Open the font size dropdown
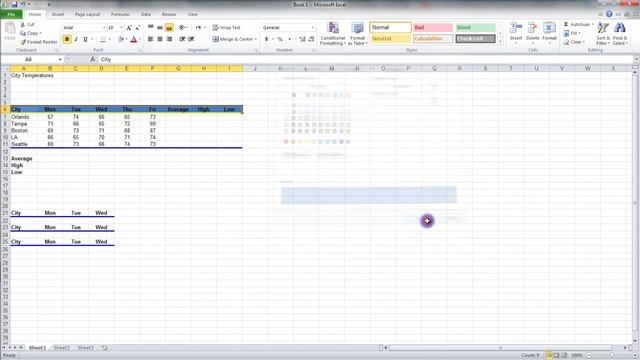The height and width of the screenshot is (360, 640). click(121, 28)
